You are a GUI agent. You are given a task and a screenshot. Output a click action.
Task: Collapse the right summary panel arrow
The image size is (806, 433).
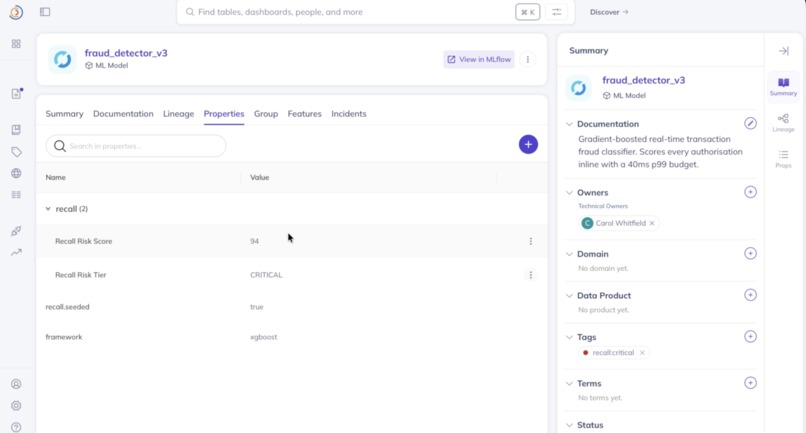coord(784,51)
